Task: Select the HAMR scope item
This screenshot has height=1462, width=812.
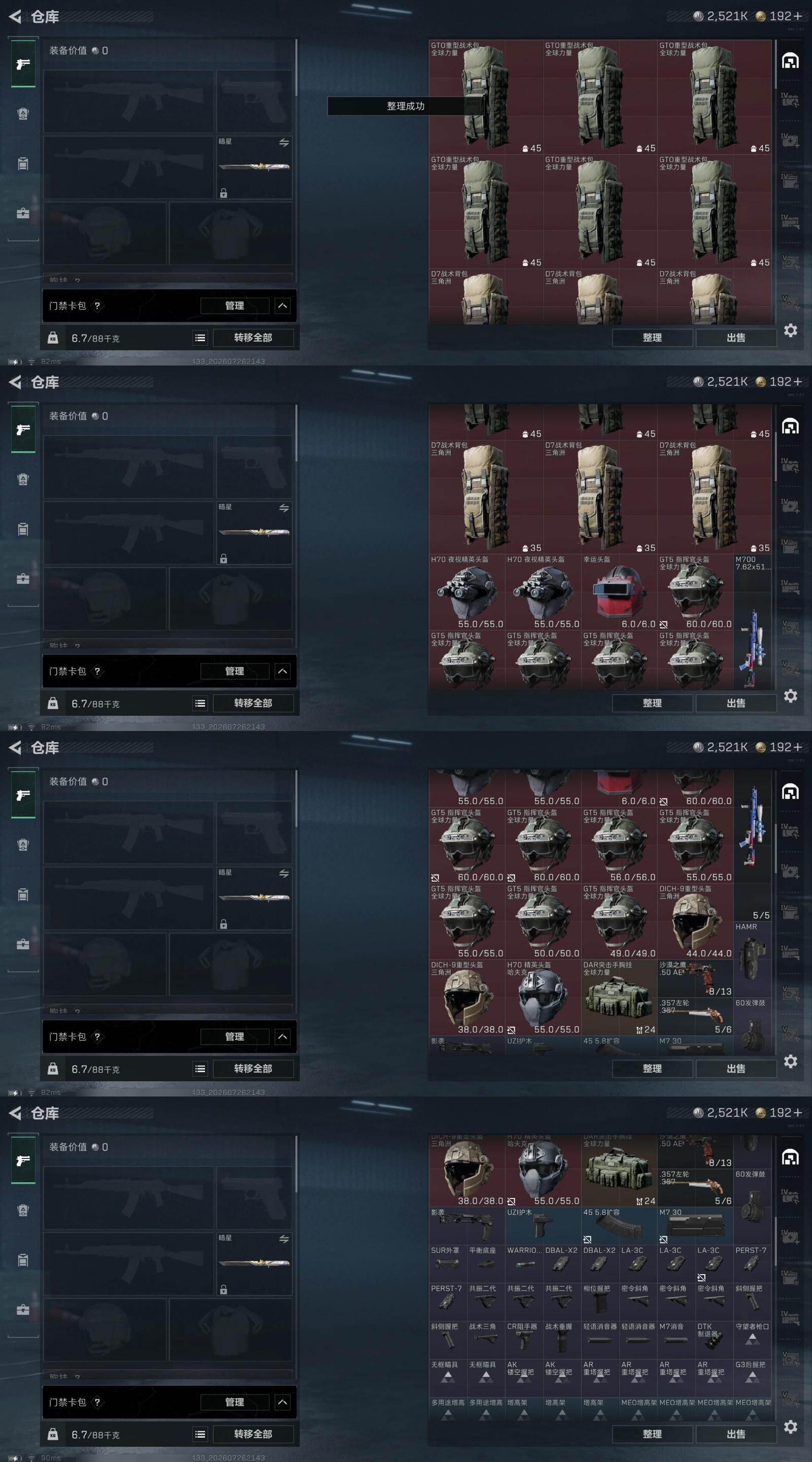Action: tap(753, 959)
